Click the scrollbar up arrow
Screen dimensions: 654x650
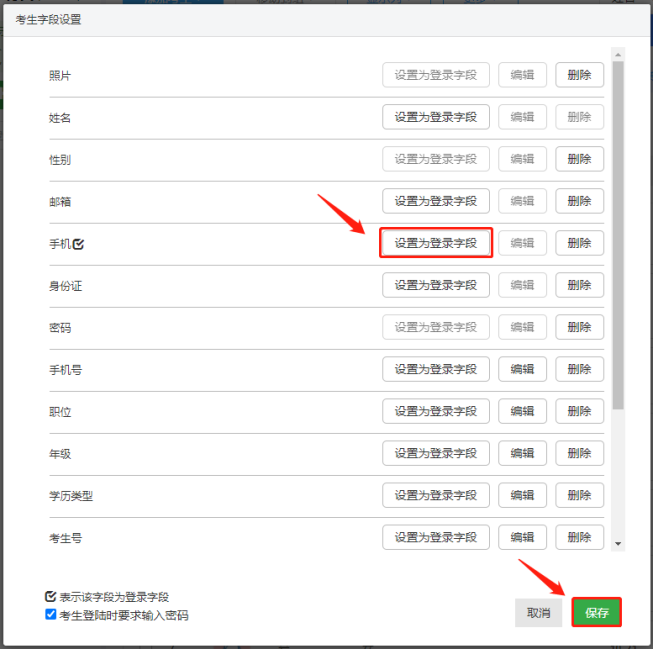618,55
